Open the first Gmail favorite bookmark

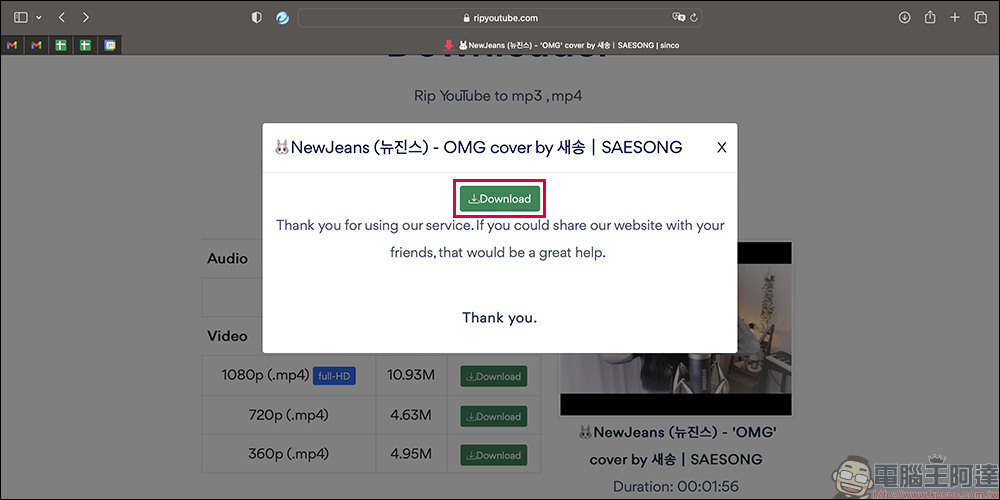(11, 45)
